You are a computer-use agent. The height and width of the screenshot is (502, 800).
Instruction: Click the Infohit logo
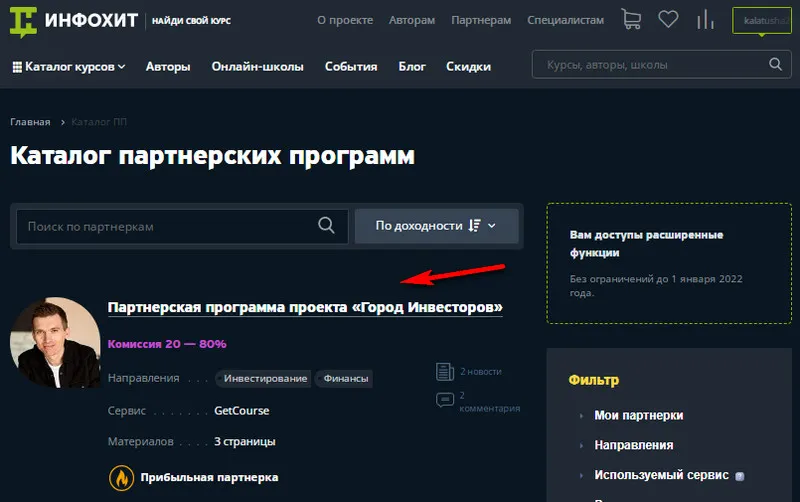73,21
